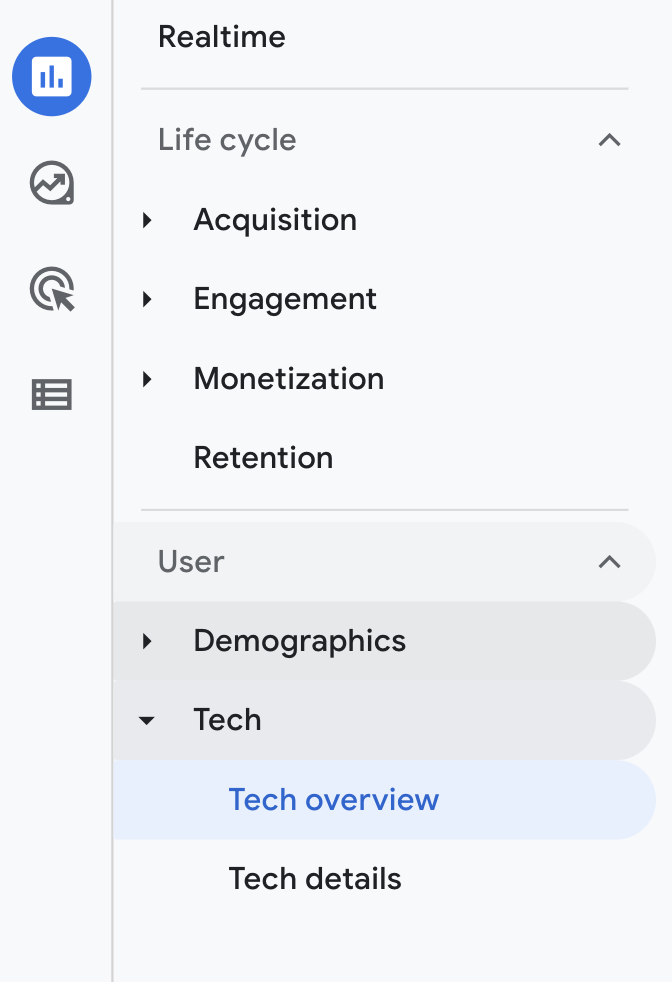Open the Reports bar chart icon
672x982 pixels.
(52, 76)
